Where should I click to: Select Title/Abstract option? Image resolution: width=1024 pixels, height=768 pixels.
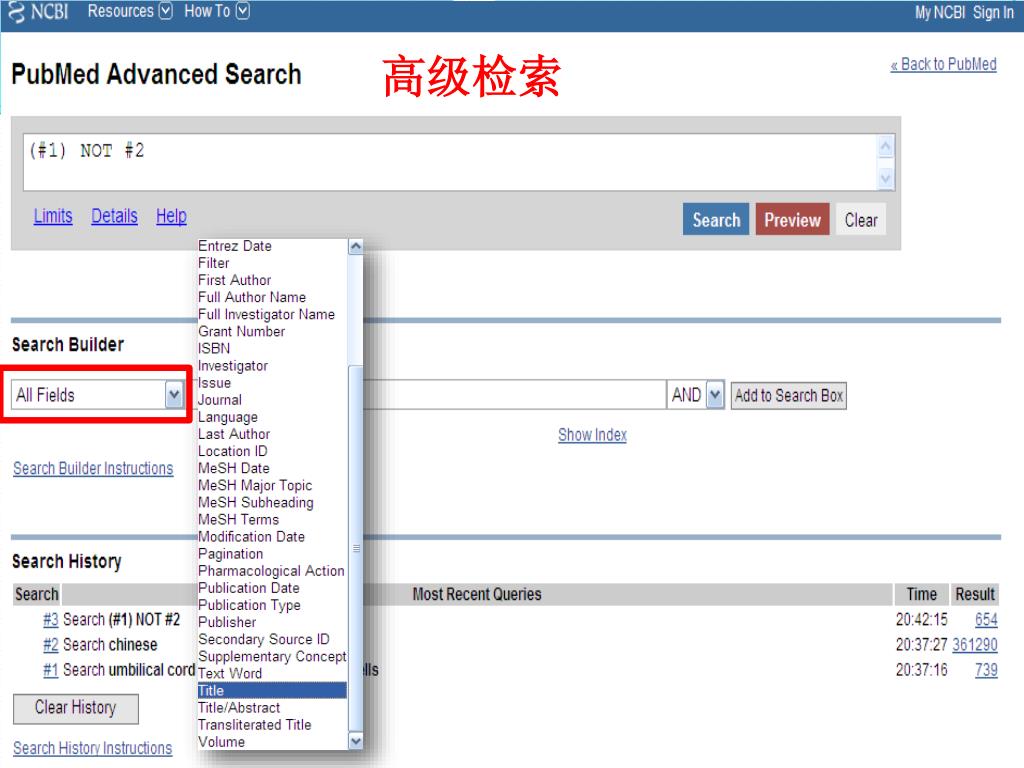(x=272, y=708)
